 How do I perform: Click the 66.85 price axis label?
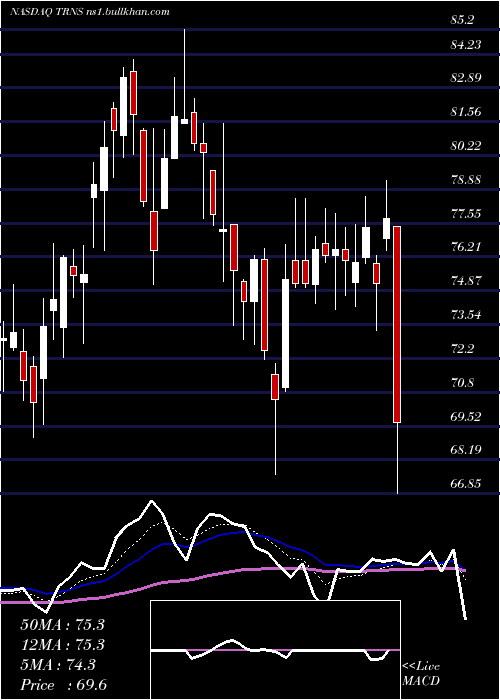466,483
